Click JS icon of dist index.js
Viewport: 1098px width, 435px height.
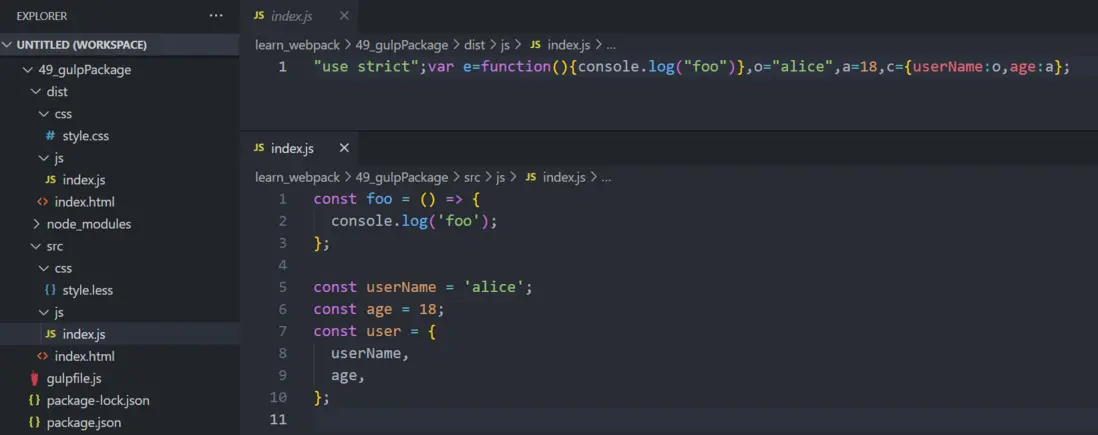pyautogui.click(x=50, y=180)
